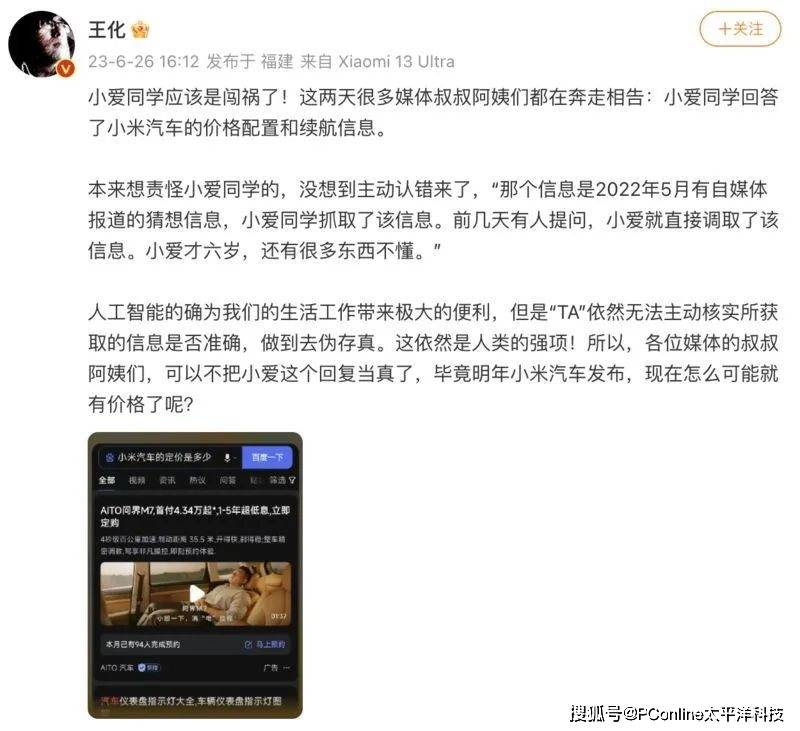The width and height of the screenshot is (800, 731).
Task: Select the 全部 tab
Action: [107, 480]
